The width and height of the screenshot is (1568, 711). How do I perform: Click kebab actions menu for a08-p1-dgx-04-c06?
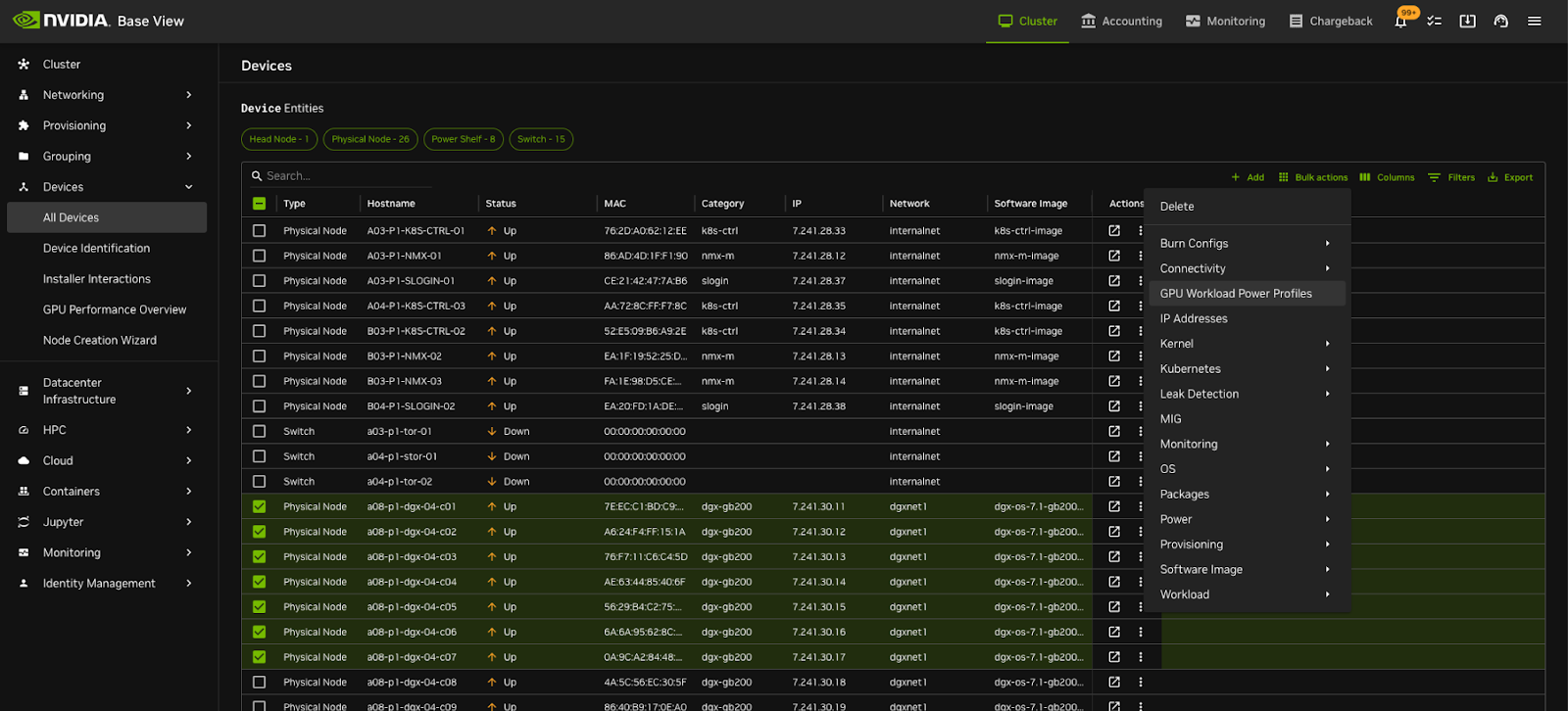click(x=1140, y=633)
